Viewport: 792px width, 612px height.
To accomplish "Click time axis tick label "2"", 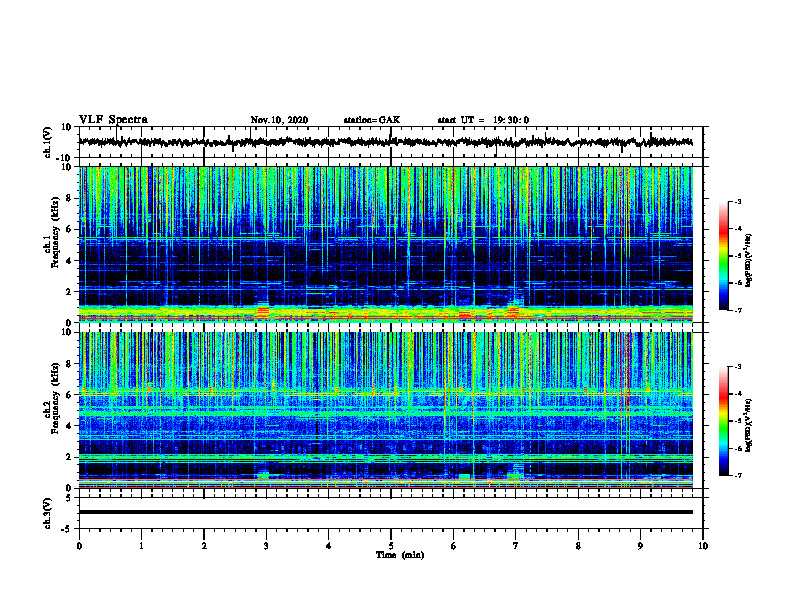I will 204,546.
